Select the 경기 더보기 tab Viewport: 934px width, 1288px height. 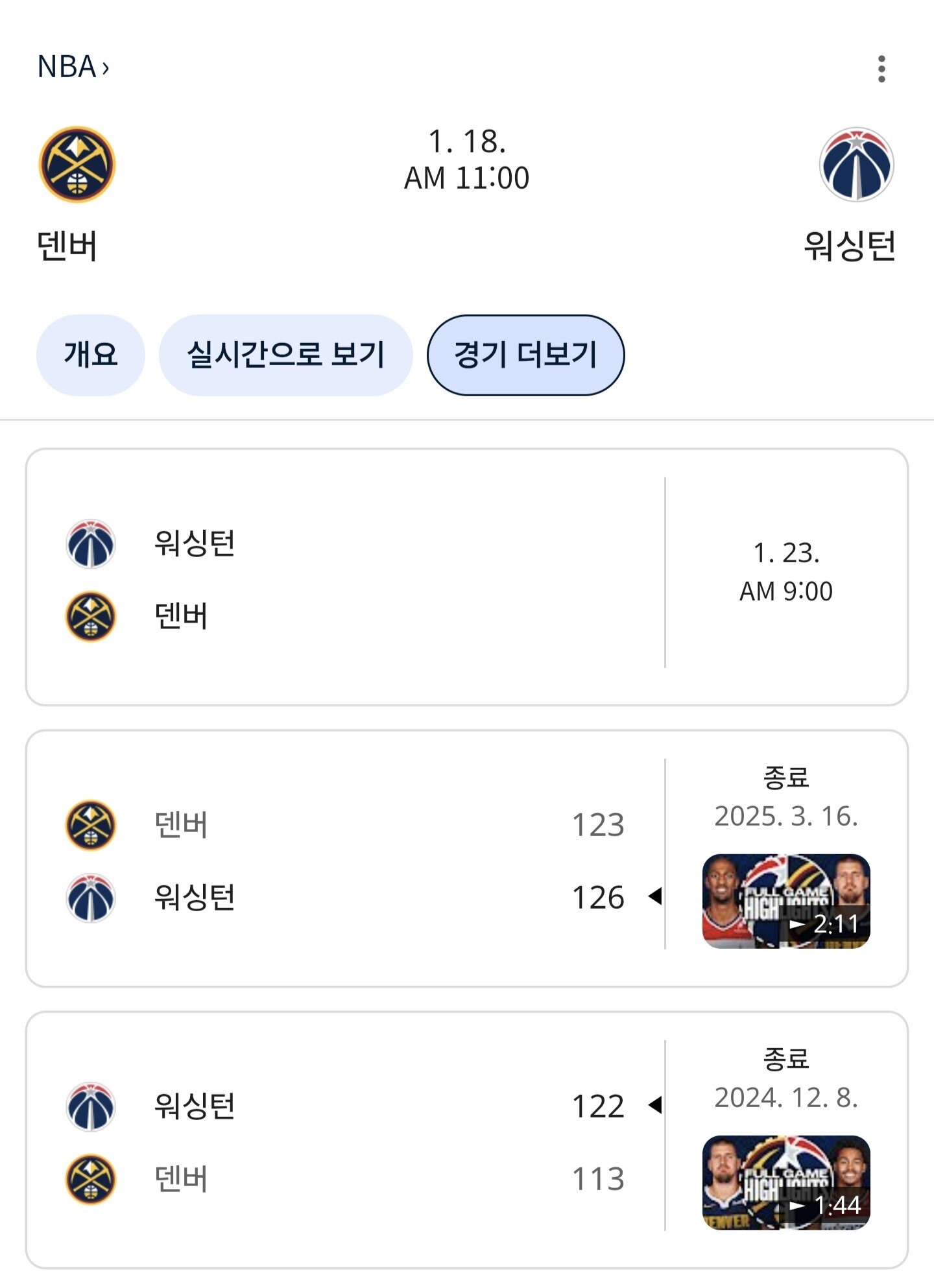coord(525,355)
